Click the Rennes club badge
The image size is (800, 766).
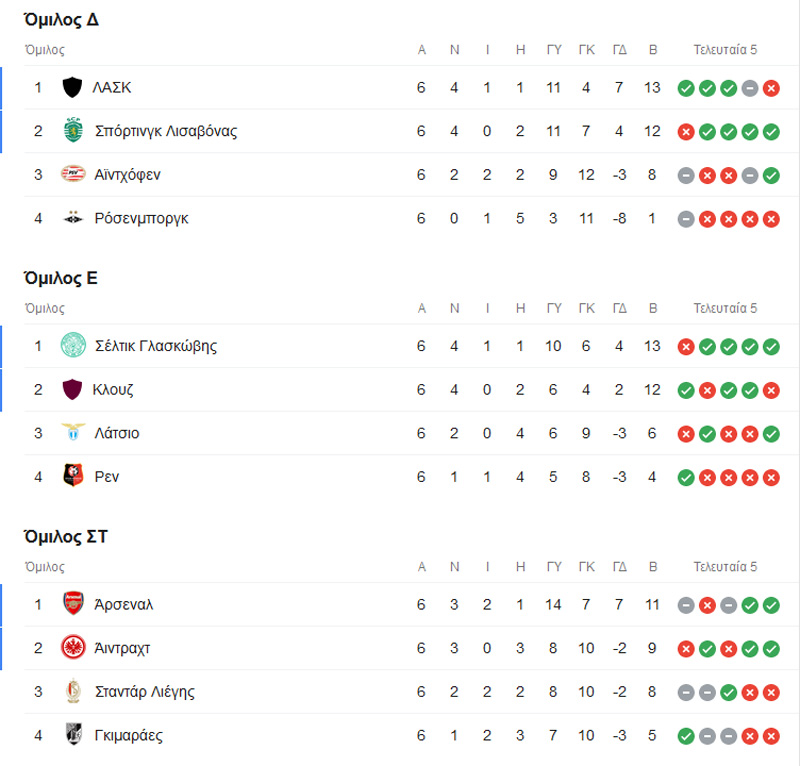72,477
